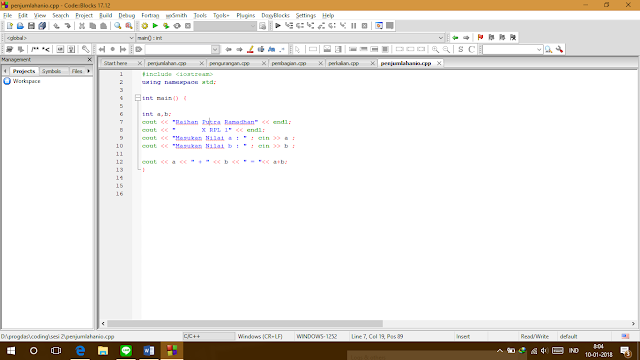Switch to the penjumlahan.cpp tab
This screenshot has width=640, height=360.
tap(167, 63)
